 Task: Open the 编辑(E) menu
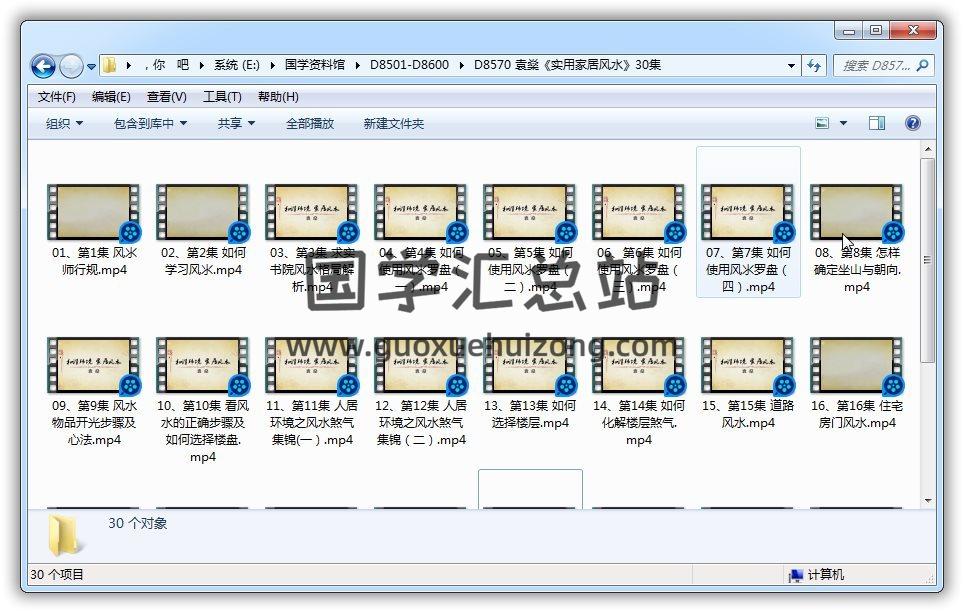tap(111, 97)
